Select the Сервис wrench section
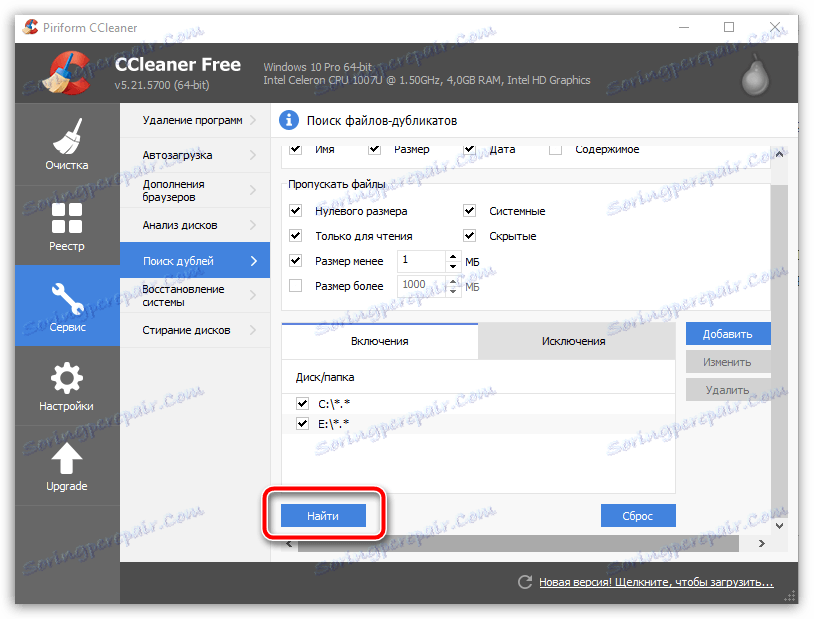 (67, 305)
